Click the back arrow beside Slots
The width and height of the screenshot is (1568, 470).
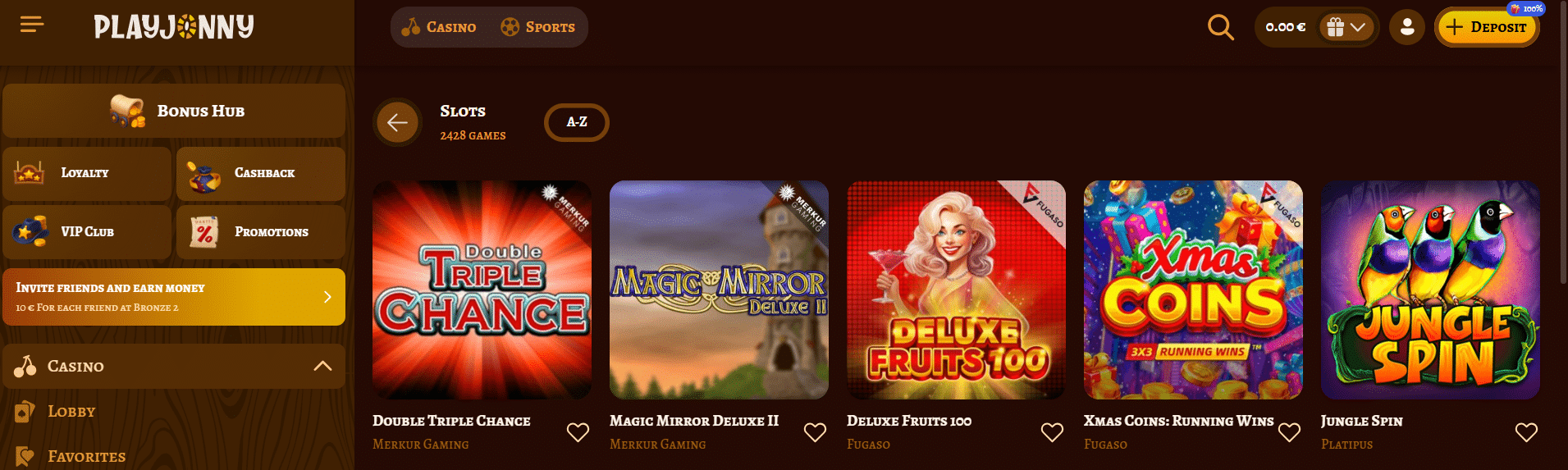pyautogui.click(x=397, y=122)
